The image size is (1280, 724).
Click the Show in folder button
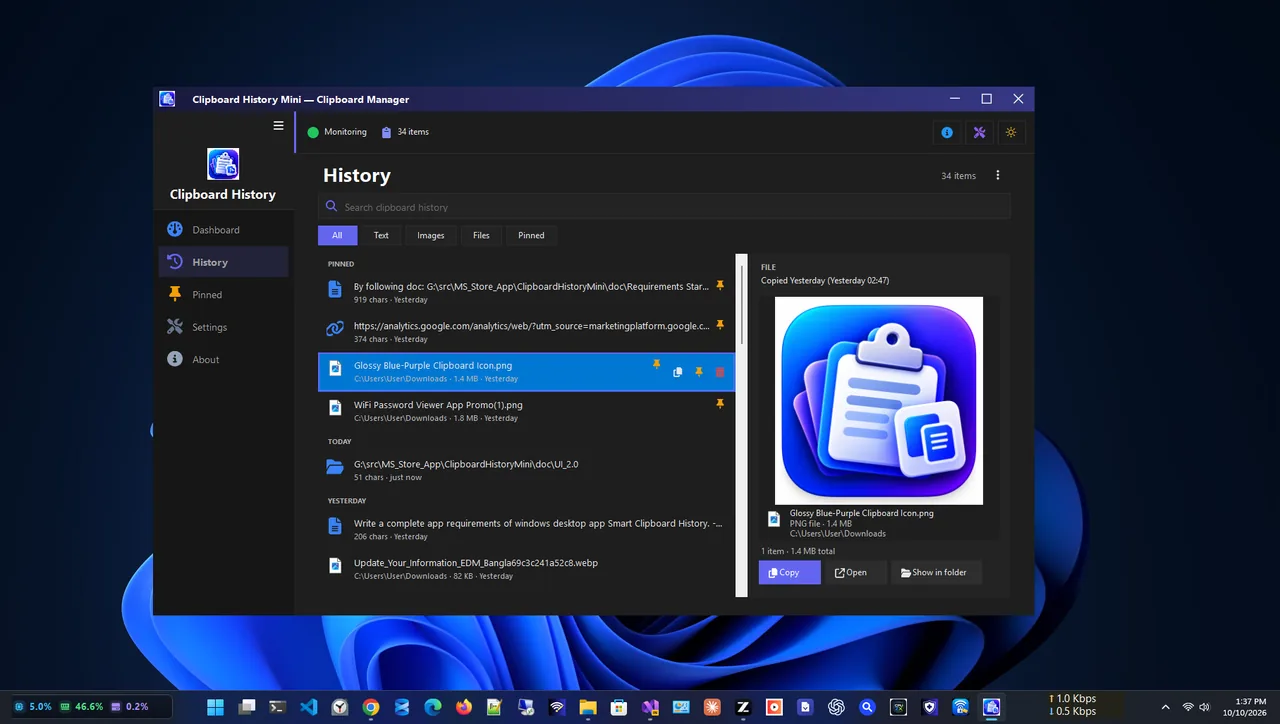936,573
